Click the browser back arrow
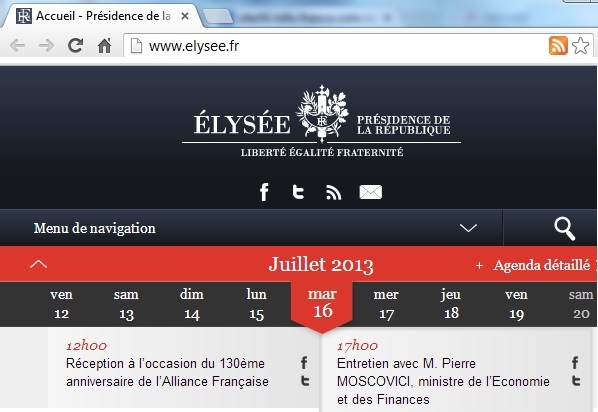 pos(18,46)
